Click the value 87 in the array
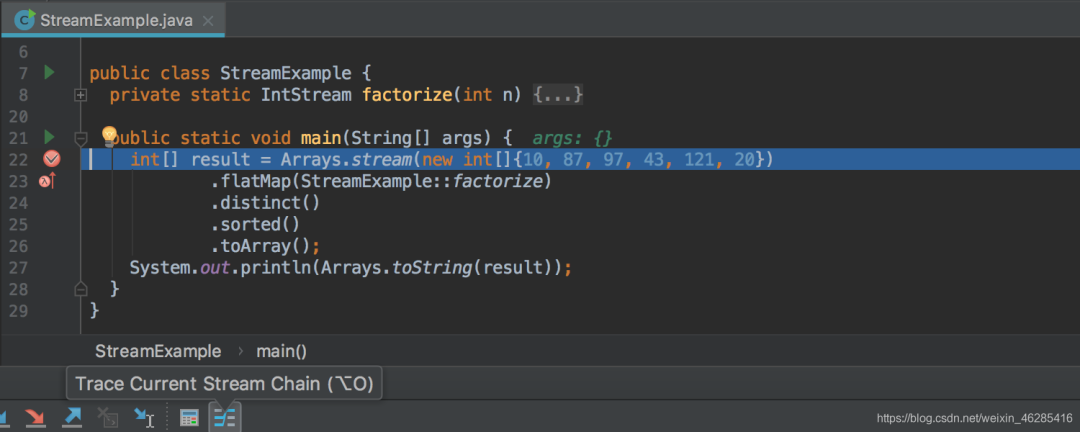This screenshot has height=432, width=1080. pyautogui.click(x=573, y=160)
